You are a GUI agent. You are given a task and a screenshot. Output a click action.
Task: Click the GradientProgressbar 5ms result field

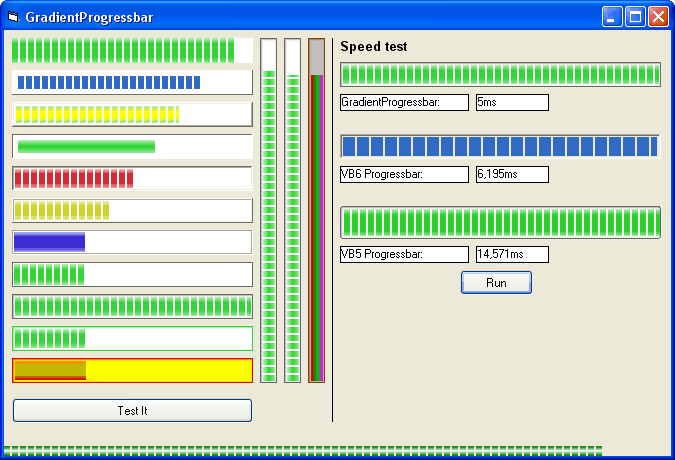coord(512,102)
